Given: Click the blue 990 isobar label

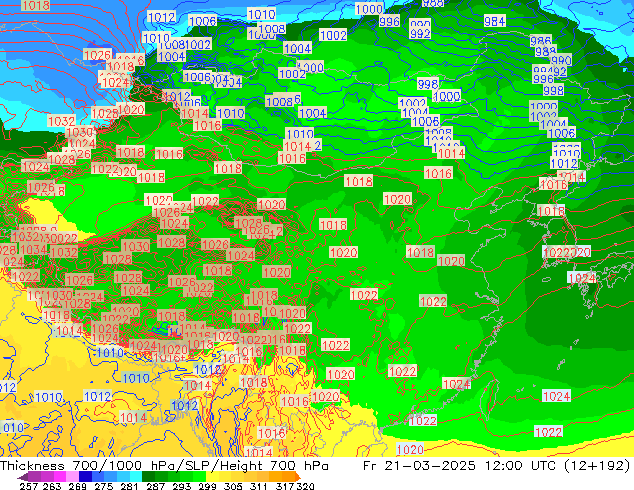Looking at the screenshot, I should [561, 60].
